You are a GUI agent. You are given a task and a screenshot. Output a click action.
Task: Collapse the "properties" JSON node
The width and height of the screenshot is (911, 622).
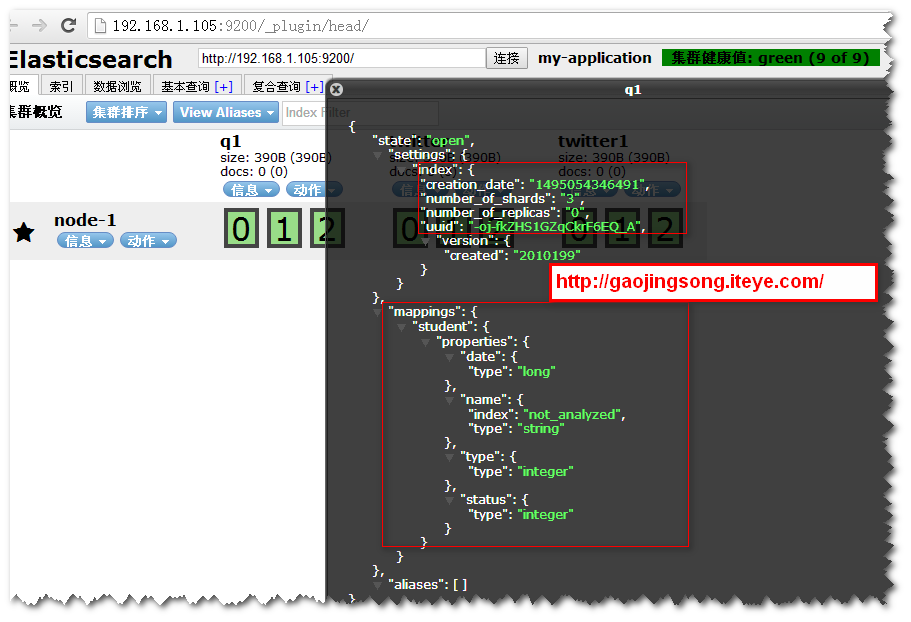[x=425, y=342]
